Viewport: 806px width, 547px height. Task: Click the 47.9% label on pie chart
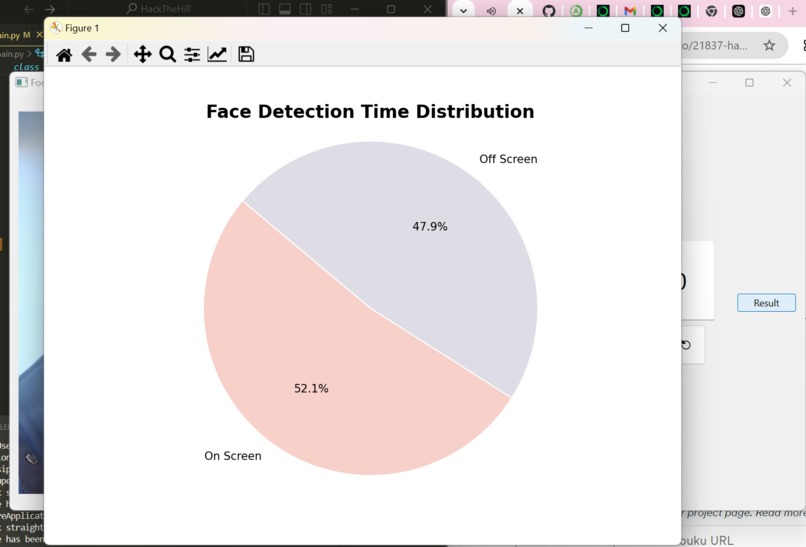430,227
